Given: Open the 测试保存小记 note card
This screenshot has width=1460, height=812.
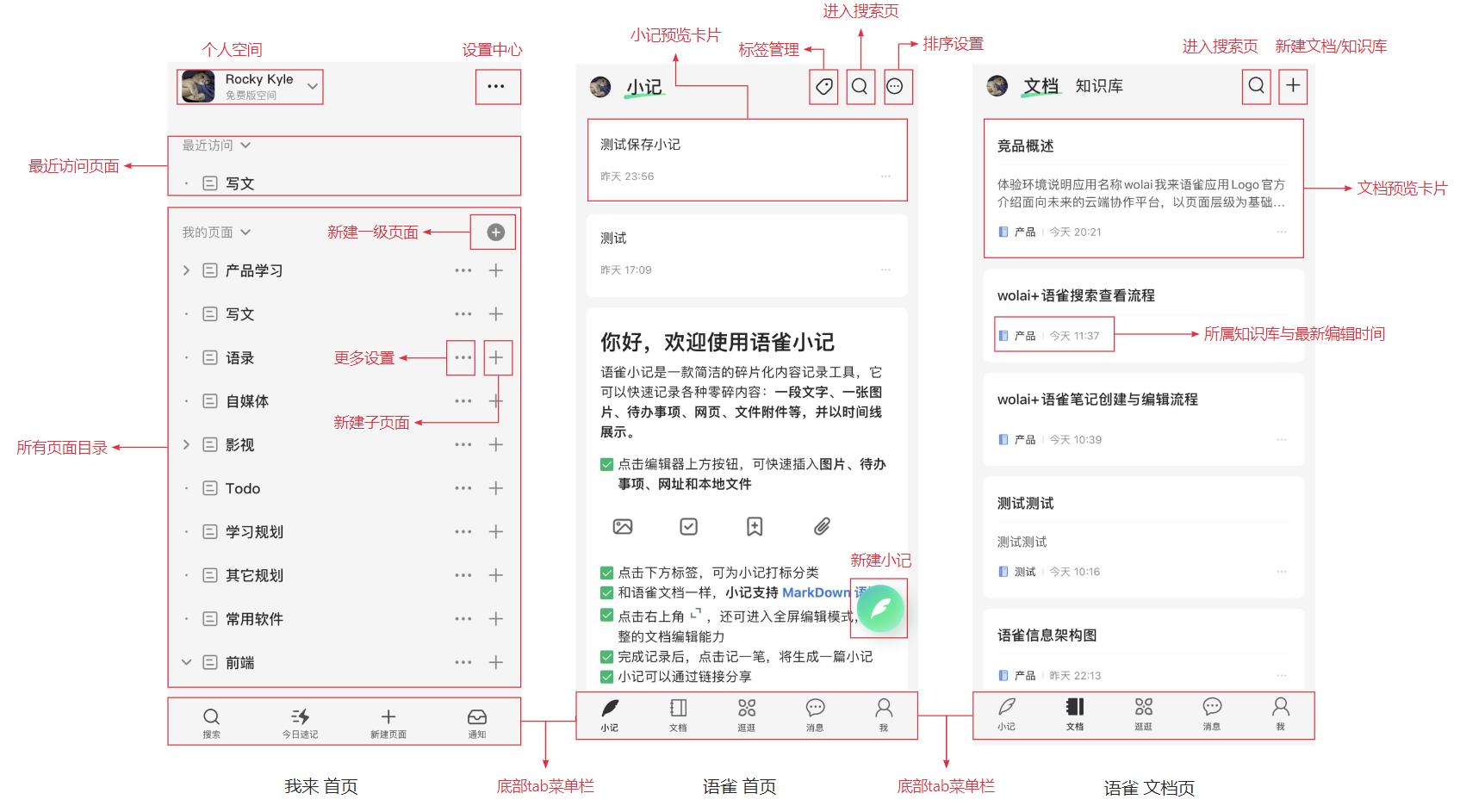Looking at the screenshot, I should [x=748, y=160].
